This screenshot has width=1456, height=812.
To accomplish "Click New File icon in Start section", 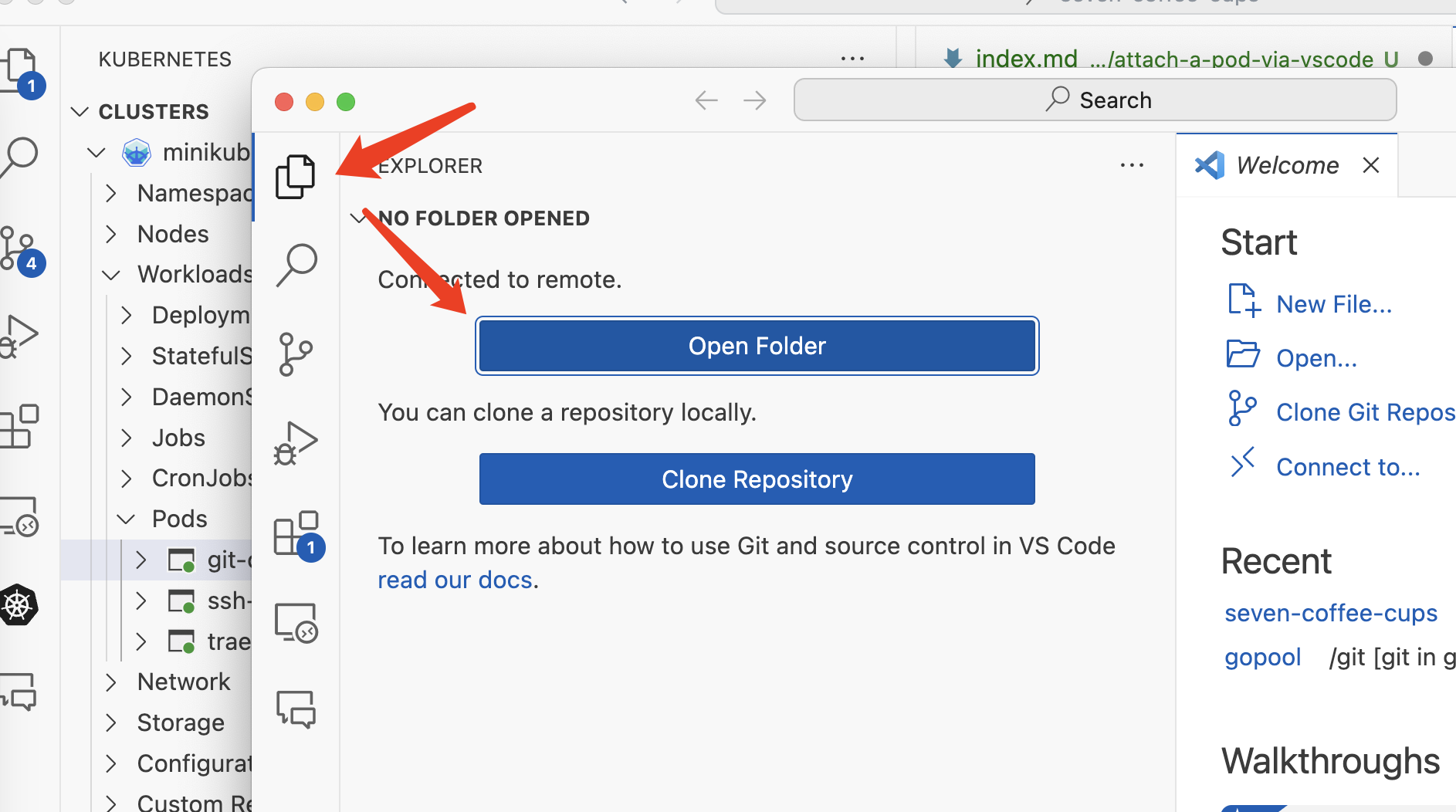I will [x=1244, y=301].
